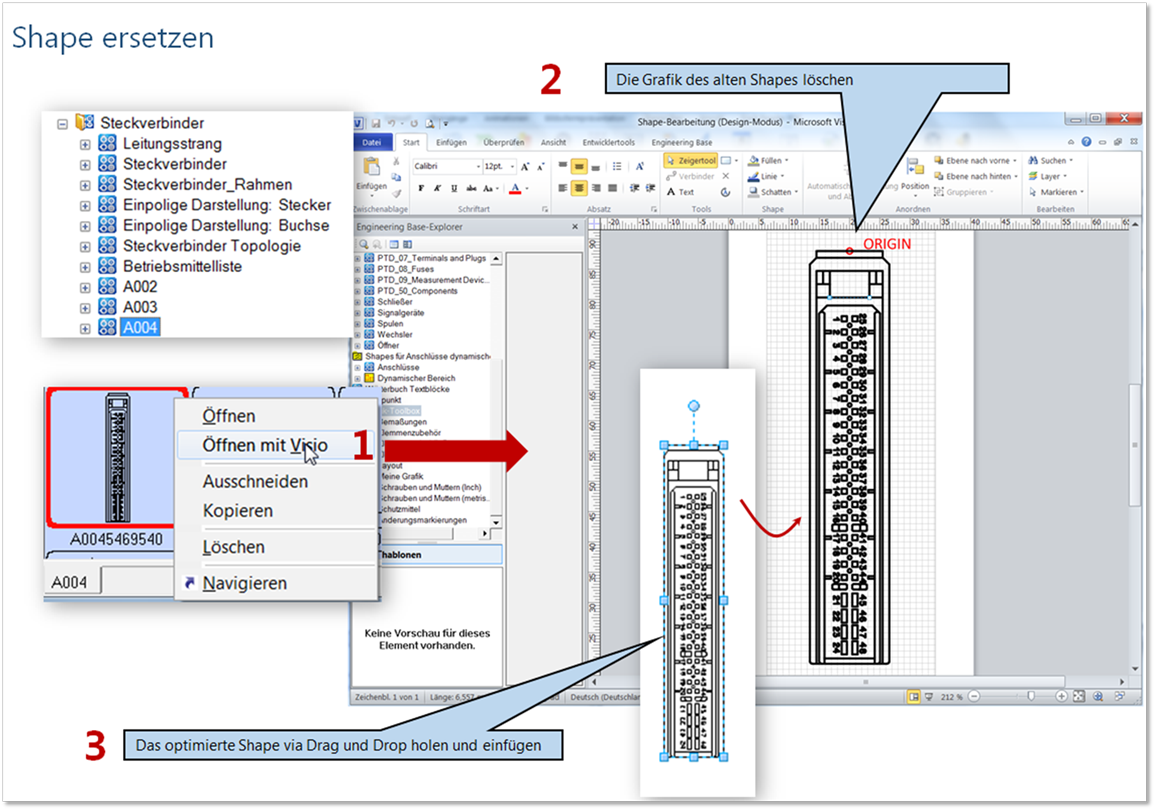Viewport: 1155px width, 810px height.
Task: Select the Text tool in Tools group
Action: (x=680, y=192)
